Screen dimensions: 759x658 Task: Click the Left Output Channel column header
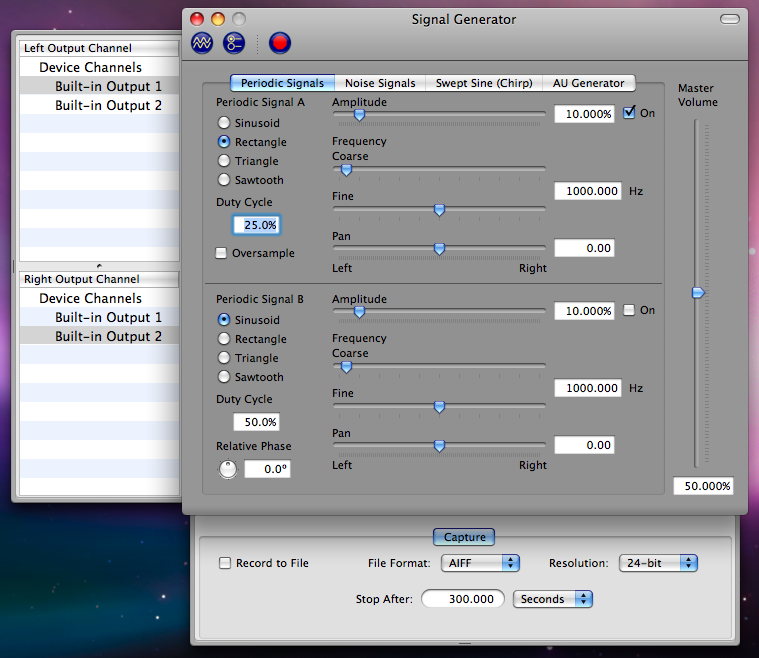tap(99, 48)
